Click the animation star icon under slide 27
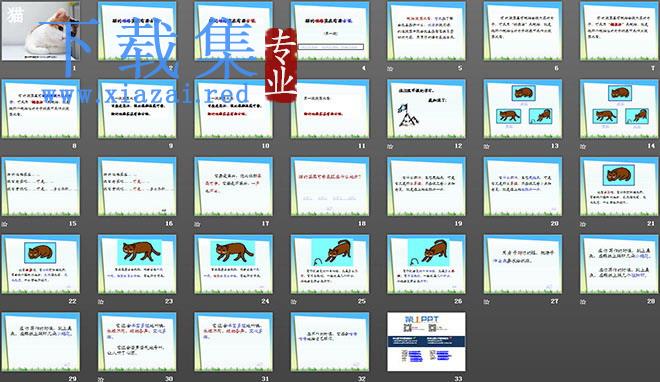 click(x=487, y=302)
